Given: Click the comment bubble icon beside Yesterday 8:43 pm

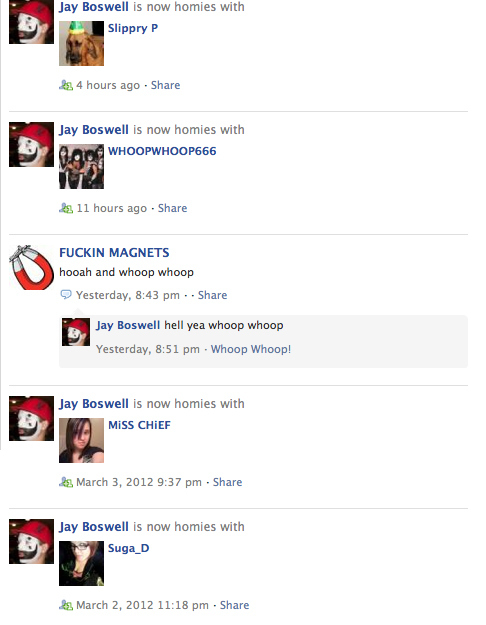Looking at the screenshot, I should point(65,295).
